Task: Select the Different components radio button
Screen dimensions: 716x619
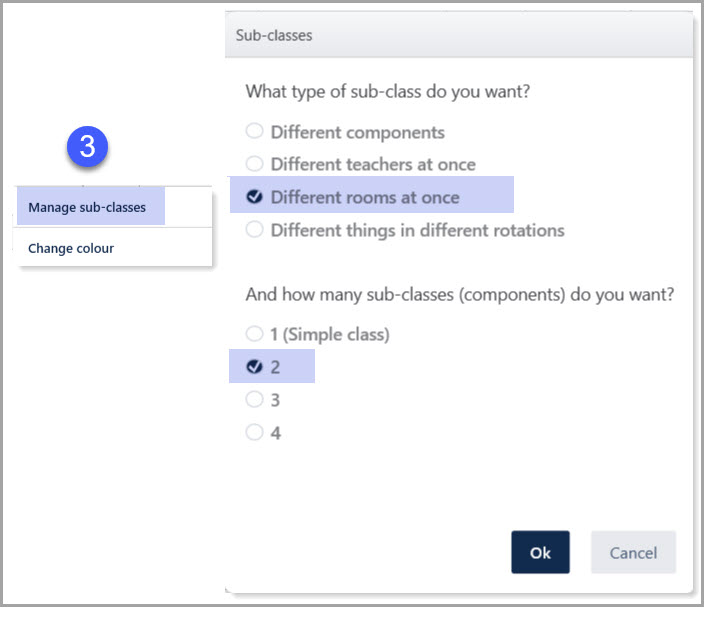Action: (254, 131)
